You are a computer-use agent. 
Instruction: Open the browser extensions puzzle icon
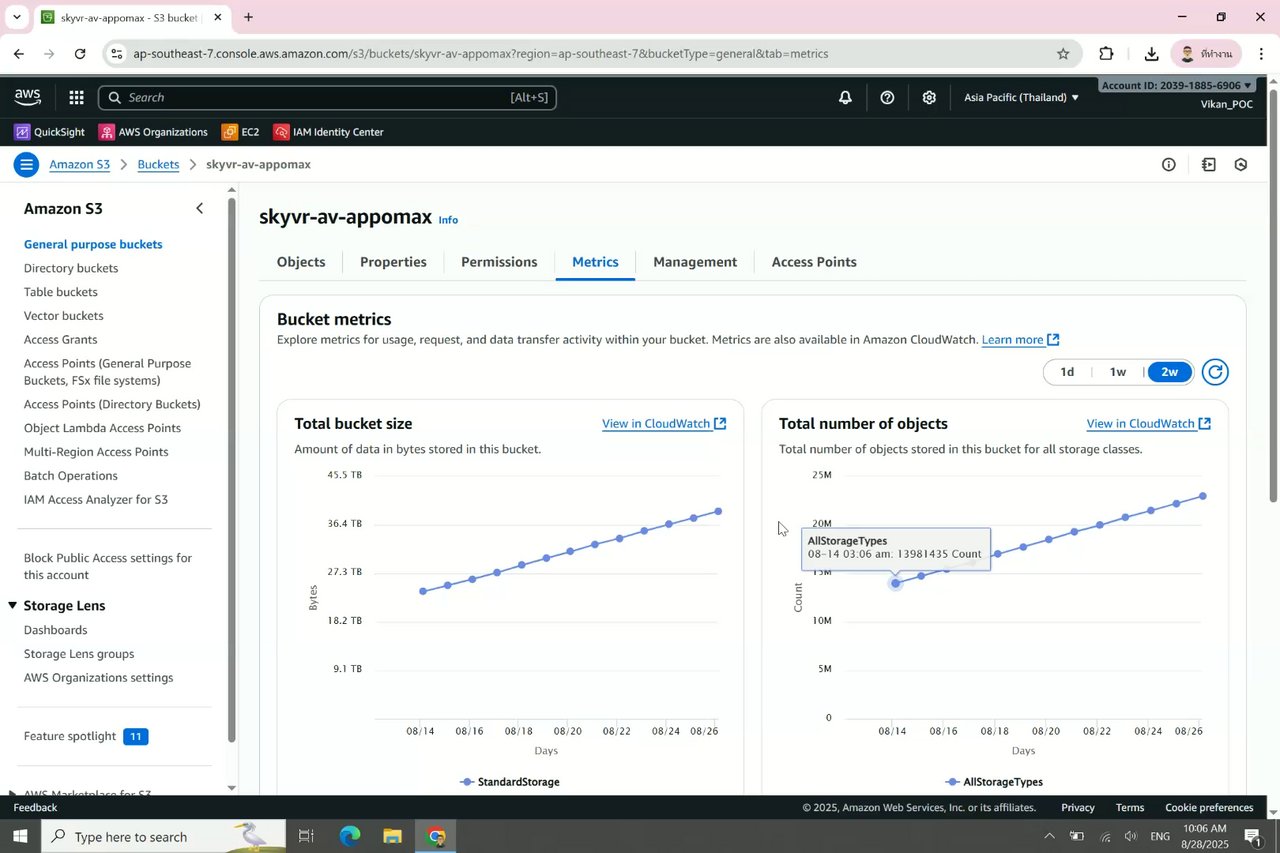click(x=1106, y=54)
